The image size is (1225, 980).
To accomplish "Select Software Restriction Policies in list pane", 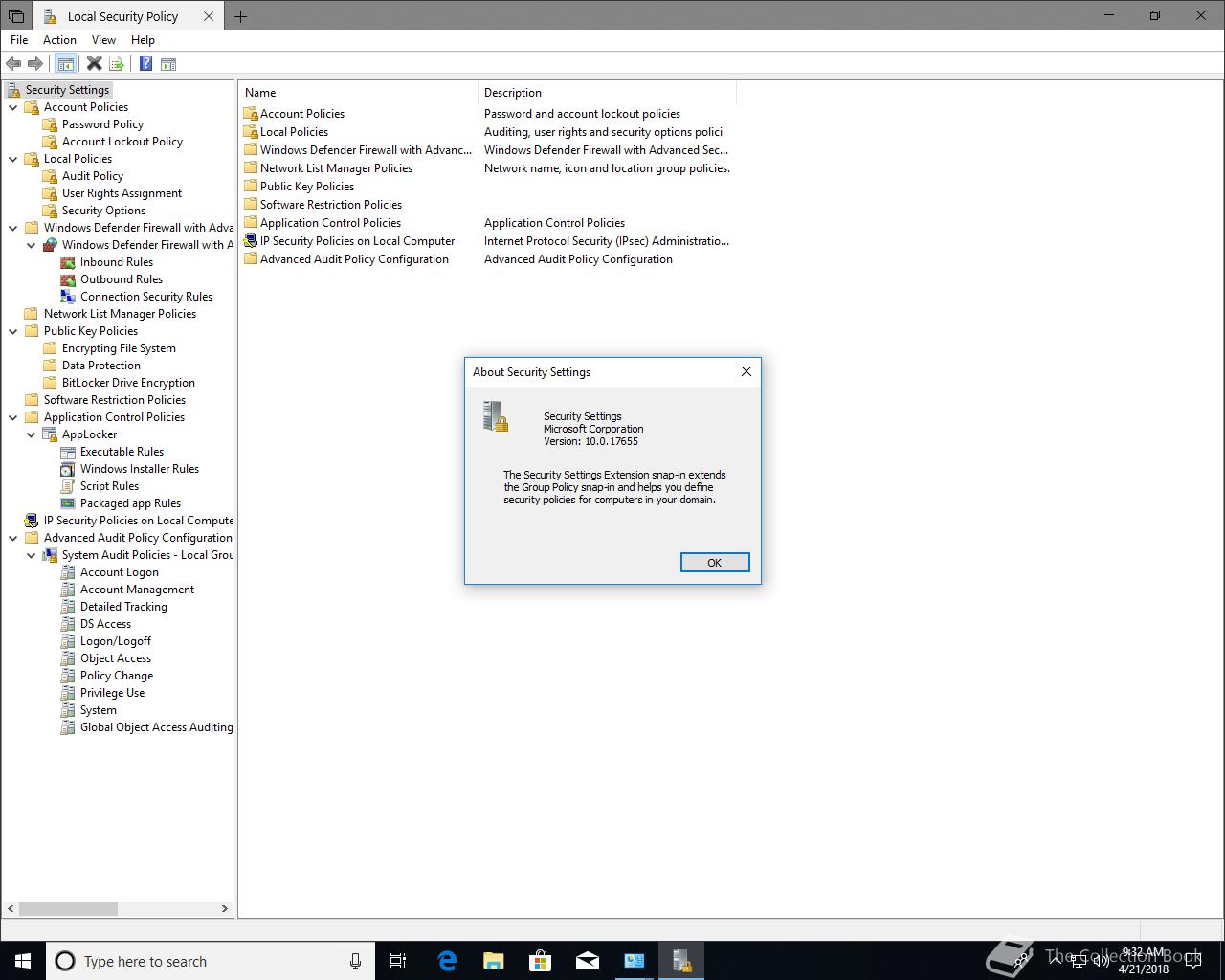I will click(331, 205).
